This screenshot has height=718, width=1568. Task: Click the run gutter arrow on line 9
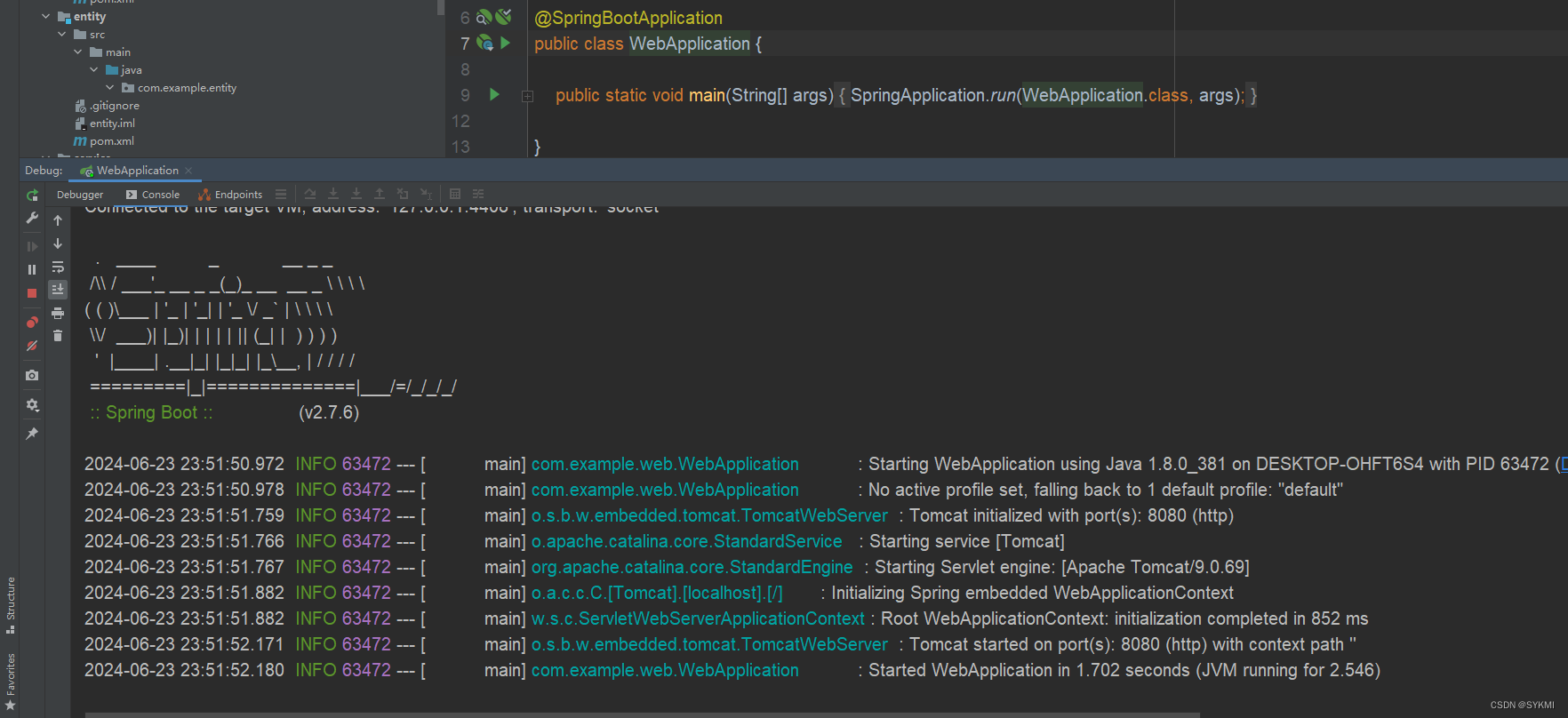495,94
